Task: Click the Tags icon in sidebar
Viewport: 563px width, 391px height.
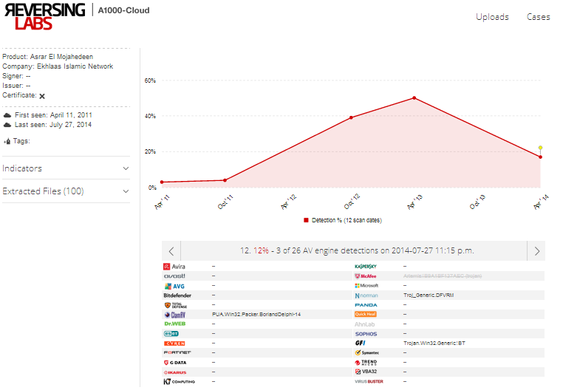Action: coord(7,141)
